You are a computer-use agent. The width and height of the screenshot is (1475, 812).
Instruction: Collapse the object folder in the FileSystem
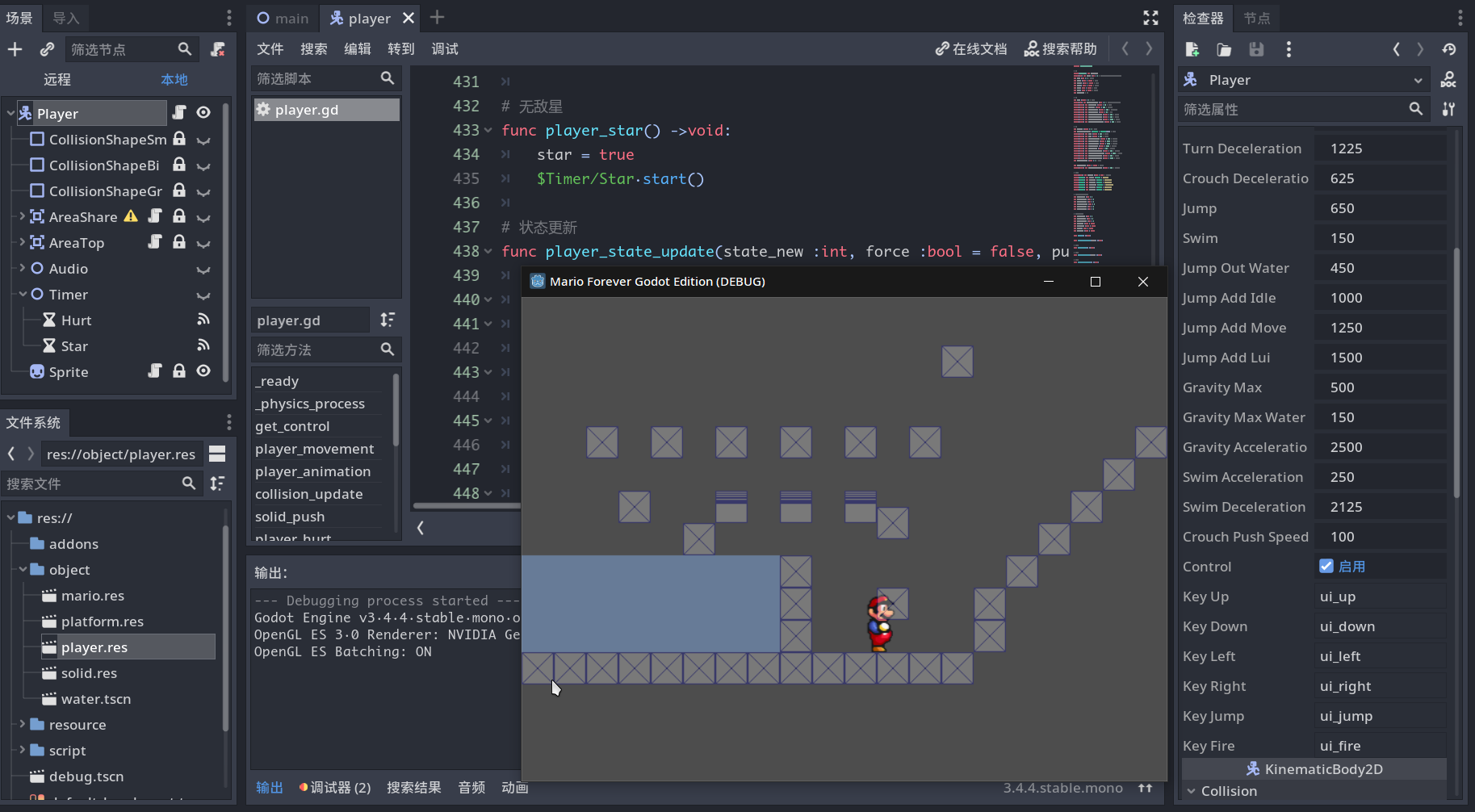22,569
